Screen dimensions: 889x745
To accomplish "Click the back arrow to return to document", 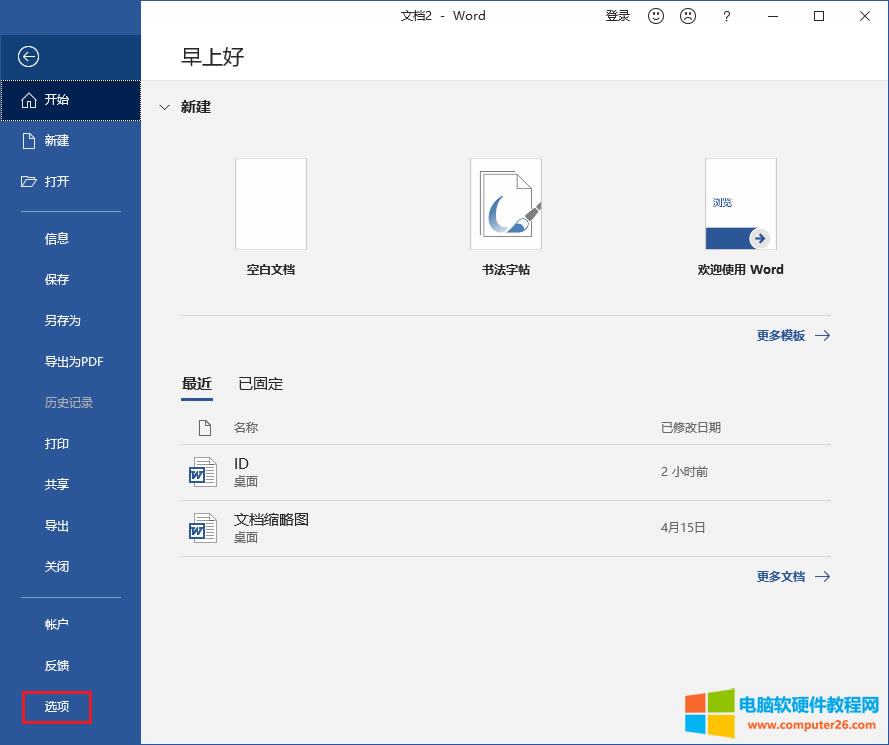I will click(27, 57).
